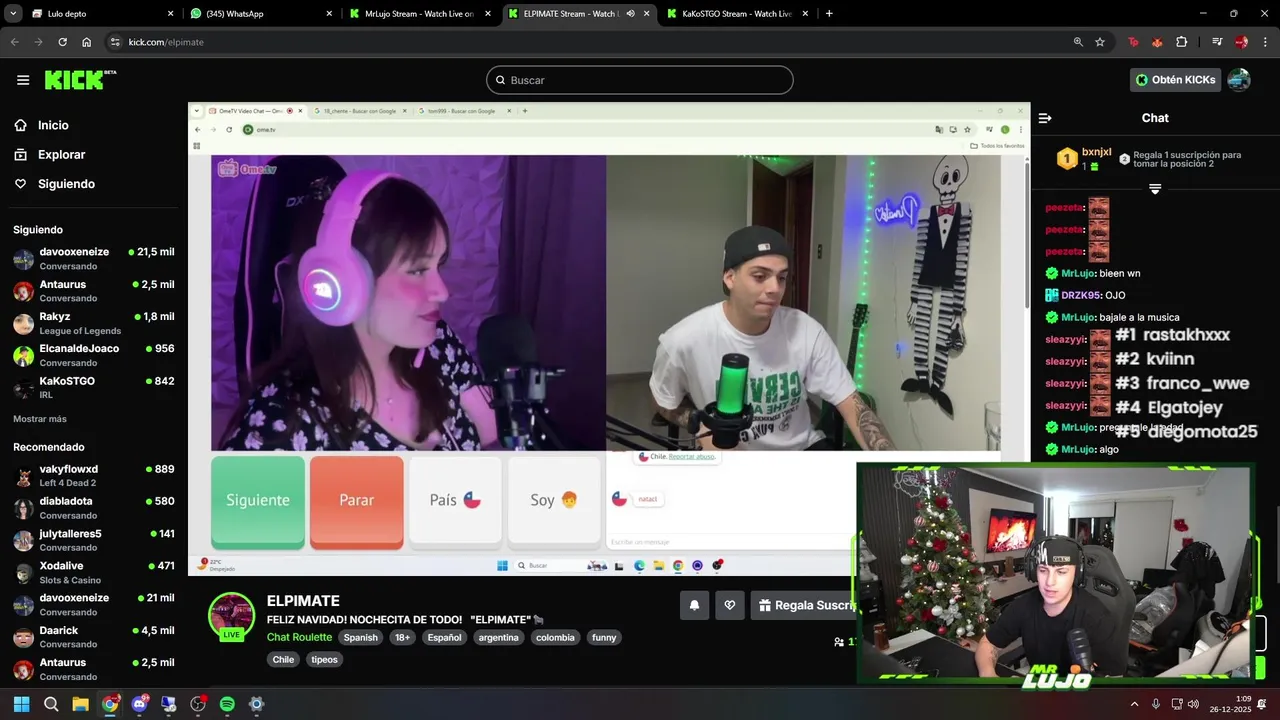Image resolution: width=1280 pixels, height=720 pixels.
Task: Show hidden system tray icons chevron
Action: pyautogui.click(x=1134, y=704)
